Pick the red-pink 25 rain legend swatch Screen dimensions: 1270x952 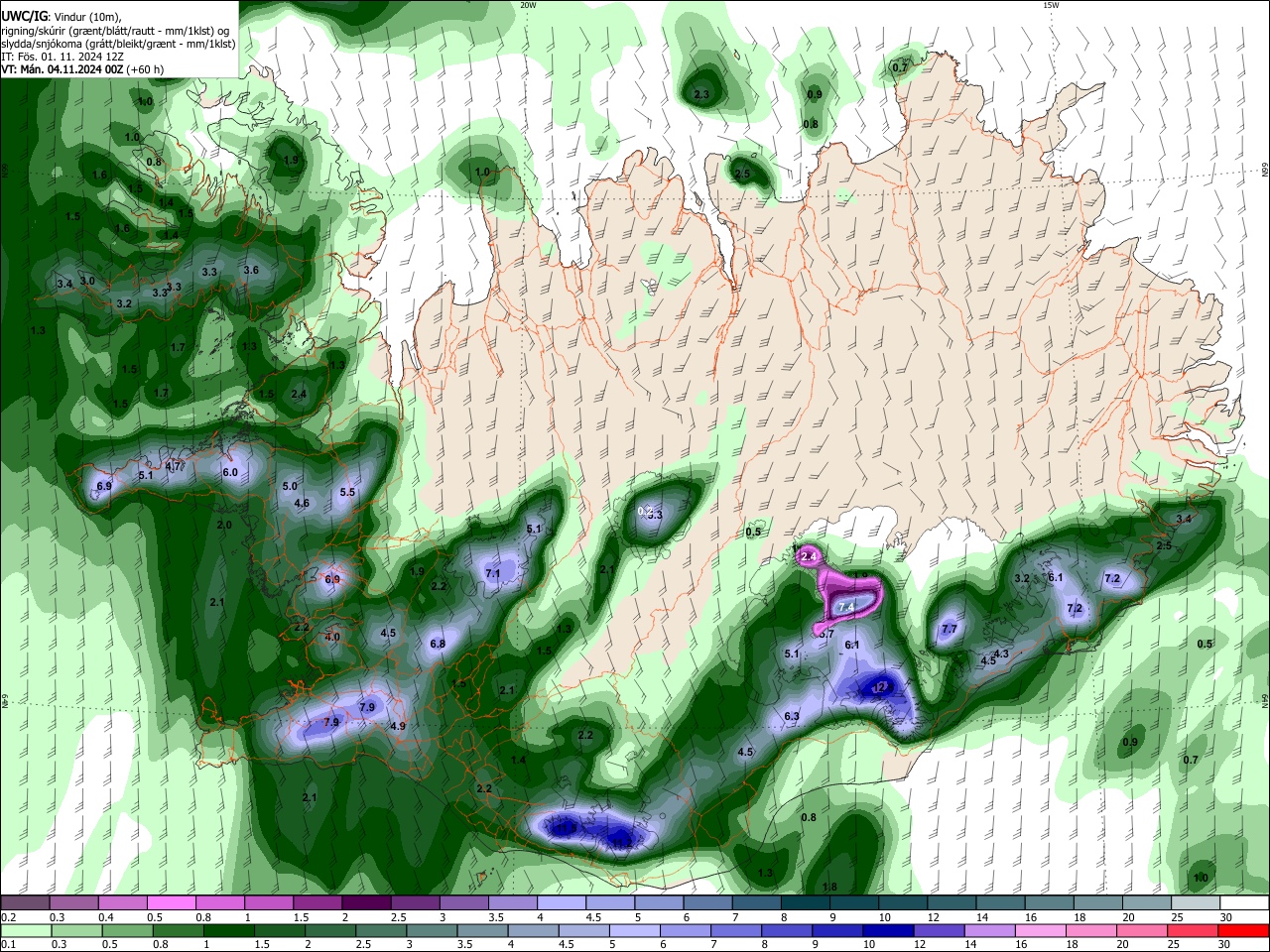(x=1193, y=930)
